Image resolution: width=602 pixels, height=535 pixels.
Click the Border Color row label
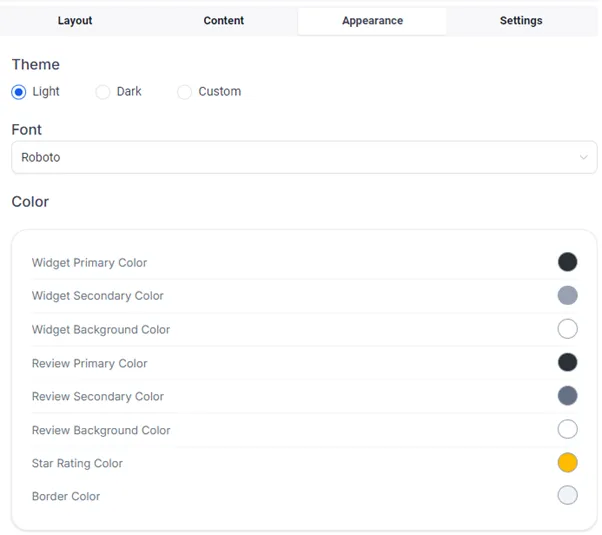66,496
